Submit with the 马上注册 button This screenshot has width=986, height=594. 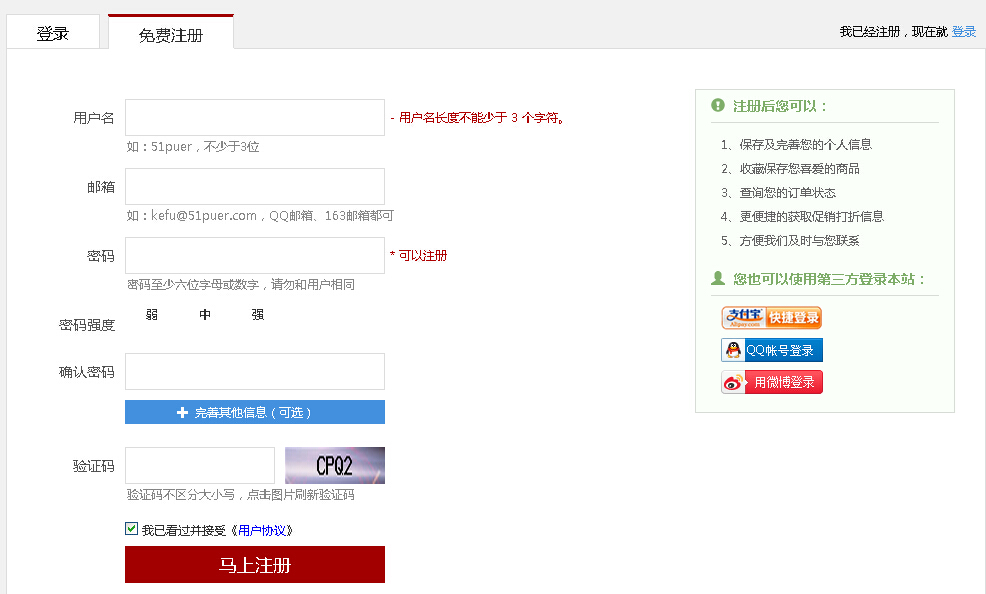pos(255,564)
